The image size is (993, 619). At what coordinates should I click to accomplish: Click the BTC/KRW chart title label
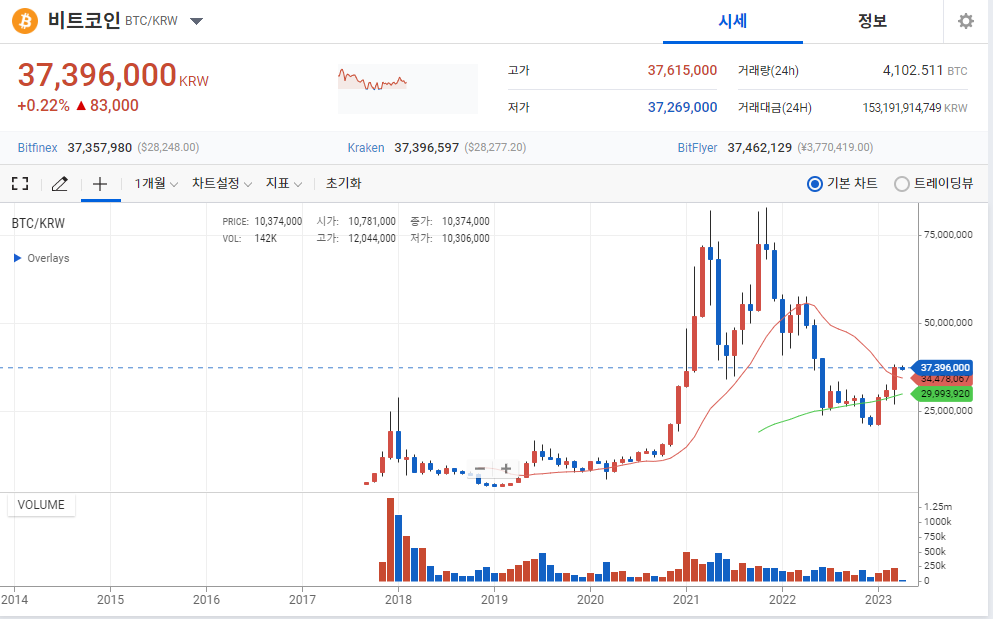(x=39, y=223)
